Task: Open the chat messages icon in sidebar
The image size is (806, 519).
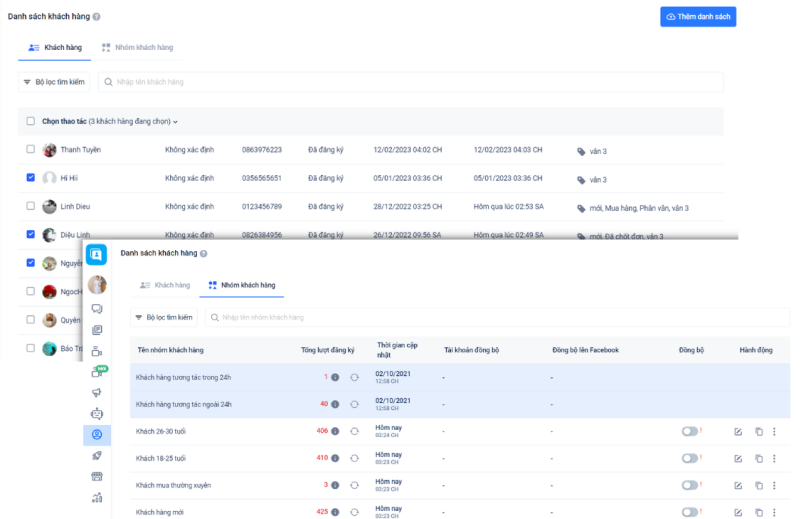Action: [x=97, y=309]
